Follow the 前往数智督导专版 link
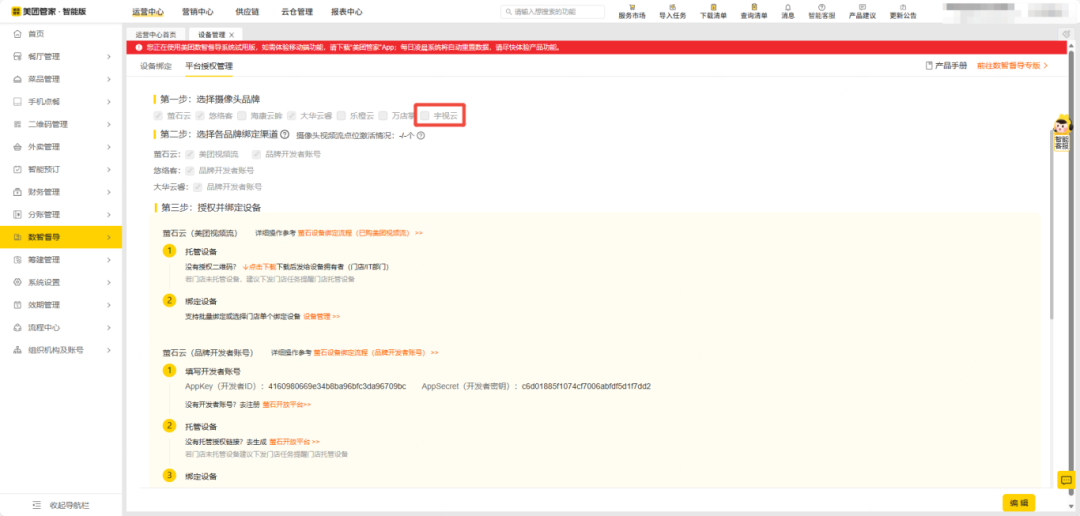This screenshot has width=1080, height=516. (x=1012, y=65)
